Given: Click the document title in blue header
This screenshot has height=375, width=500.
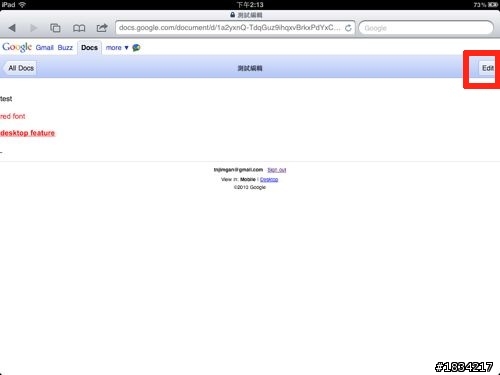Looking at the screenshot, I should click(250, 68).
